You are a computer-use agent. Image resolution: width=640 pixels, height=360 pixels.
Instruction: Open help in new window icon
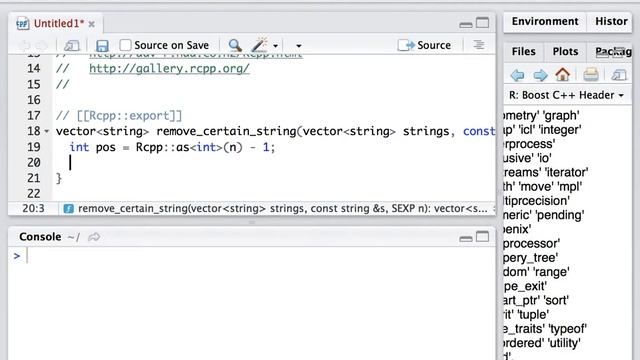pos(619,75)
